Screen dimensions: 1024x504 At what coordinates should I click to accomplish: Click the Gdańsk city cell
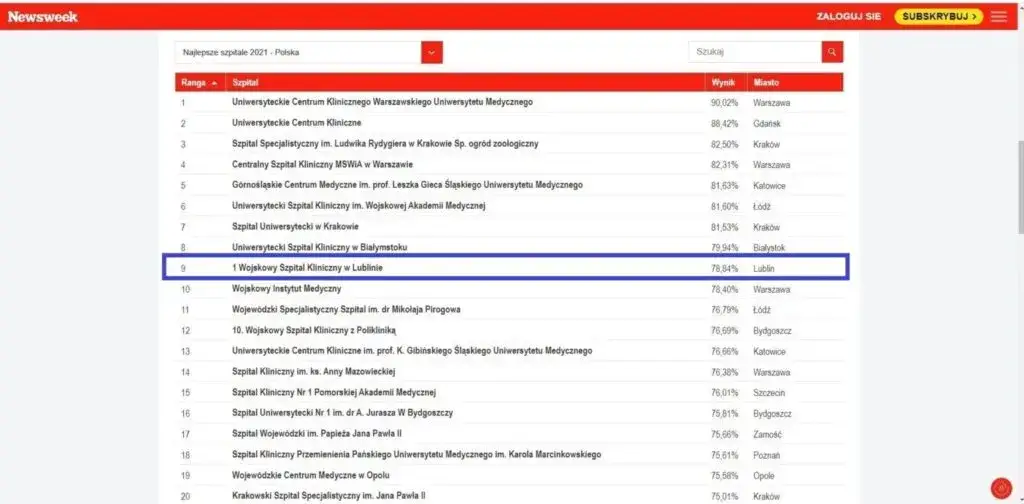767,123
